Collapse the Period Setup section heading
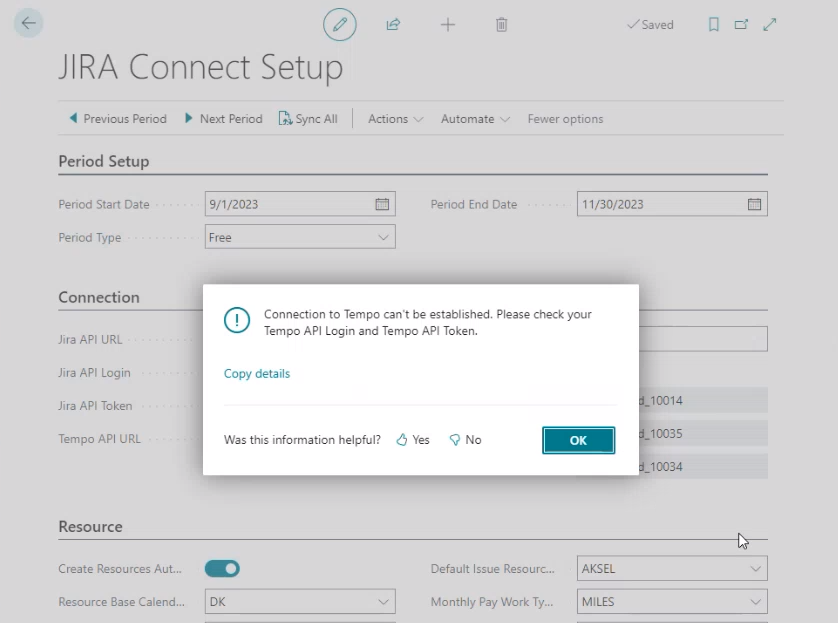 pos(104,161)
